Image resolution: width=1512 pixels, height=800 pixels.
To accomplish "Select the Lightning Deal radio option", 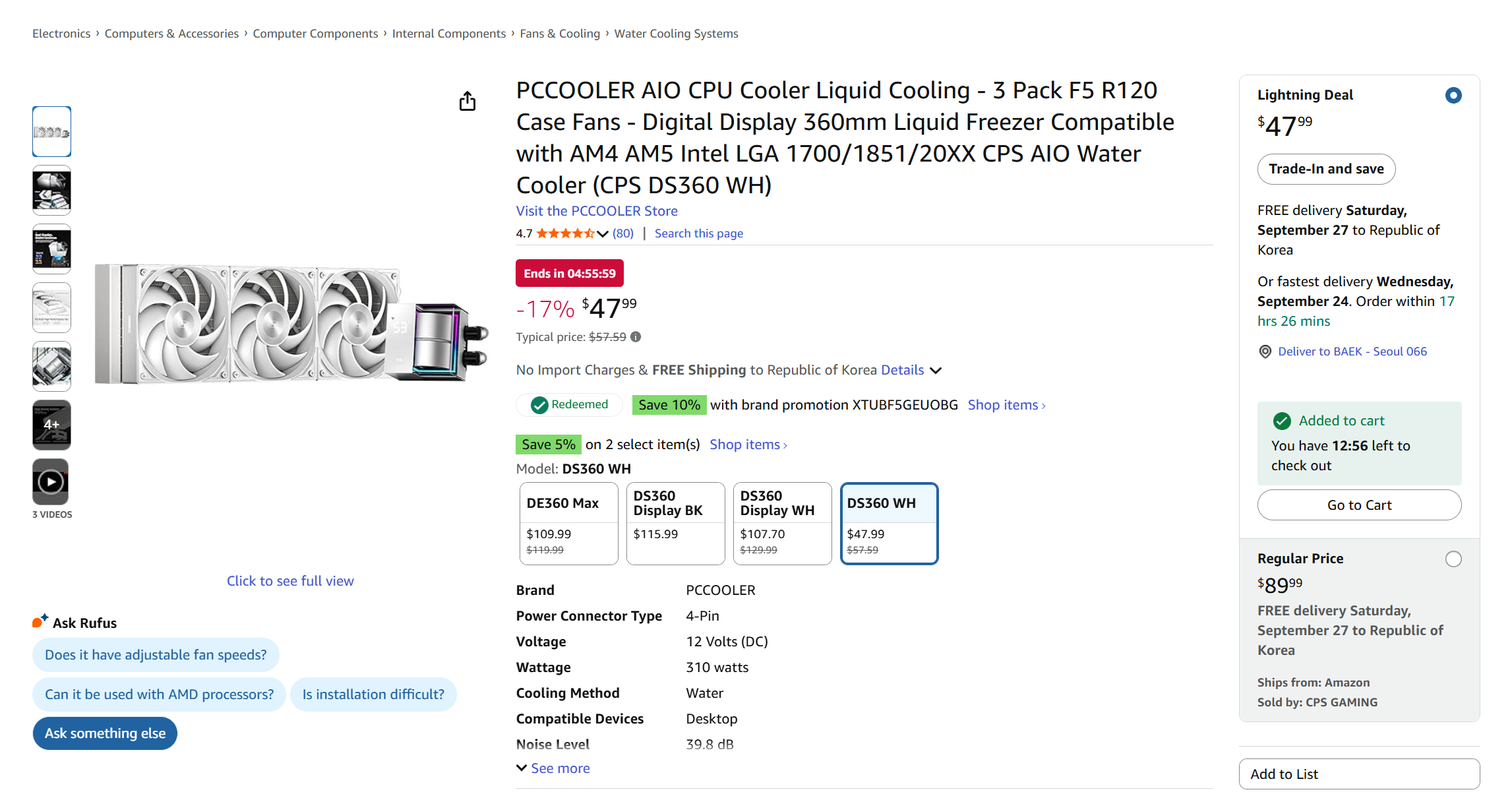I will (1453, 96).
